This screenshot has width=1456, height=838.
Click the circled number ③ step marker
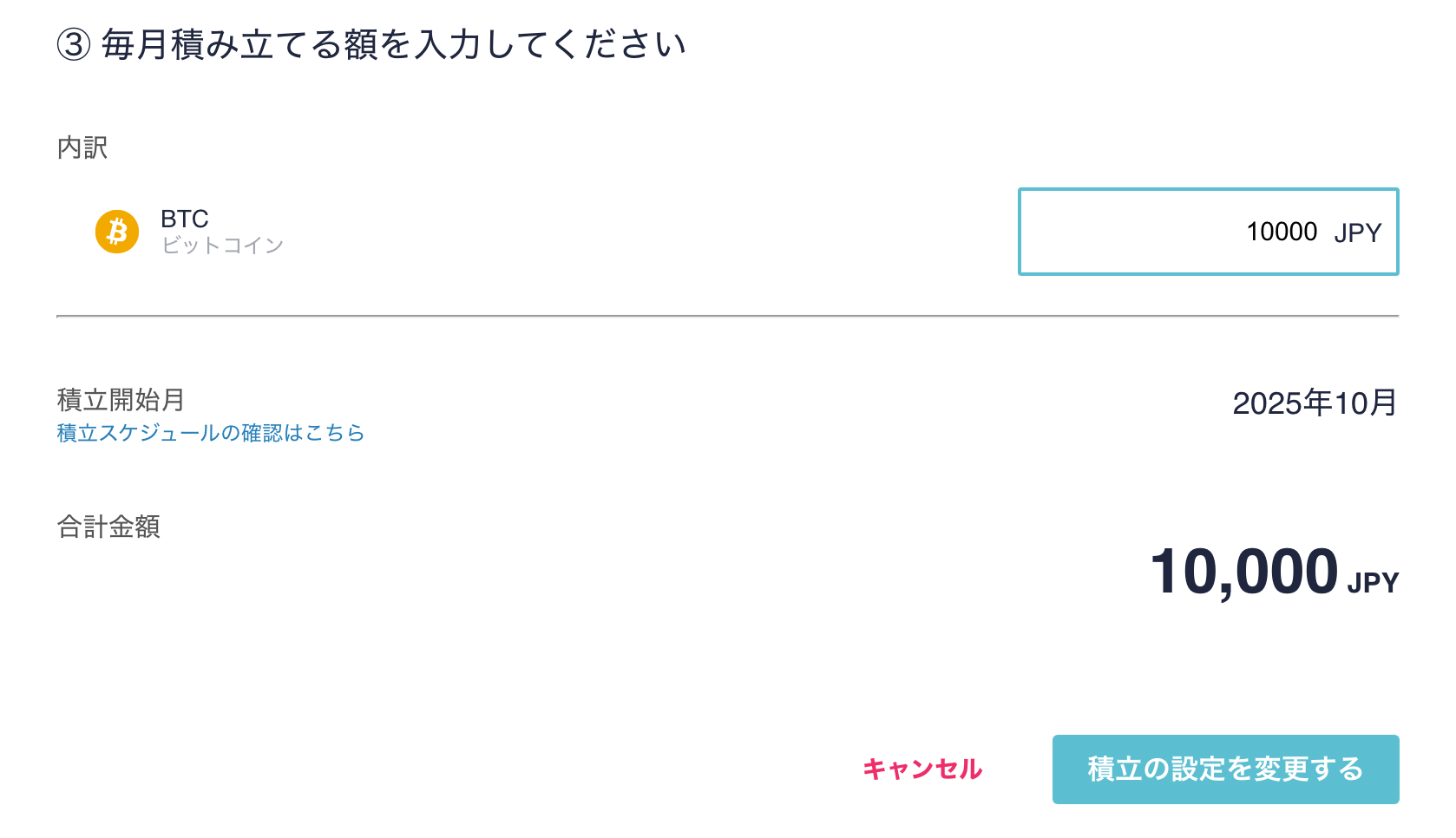tap(74, 44)
